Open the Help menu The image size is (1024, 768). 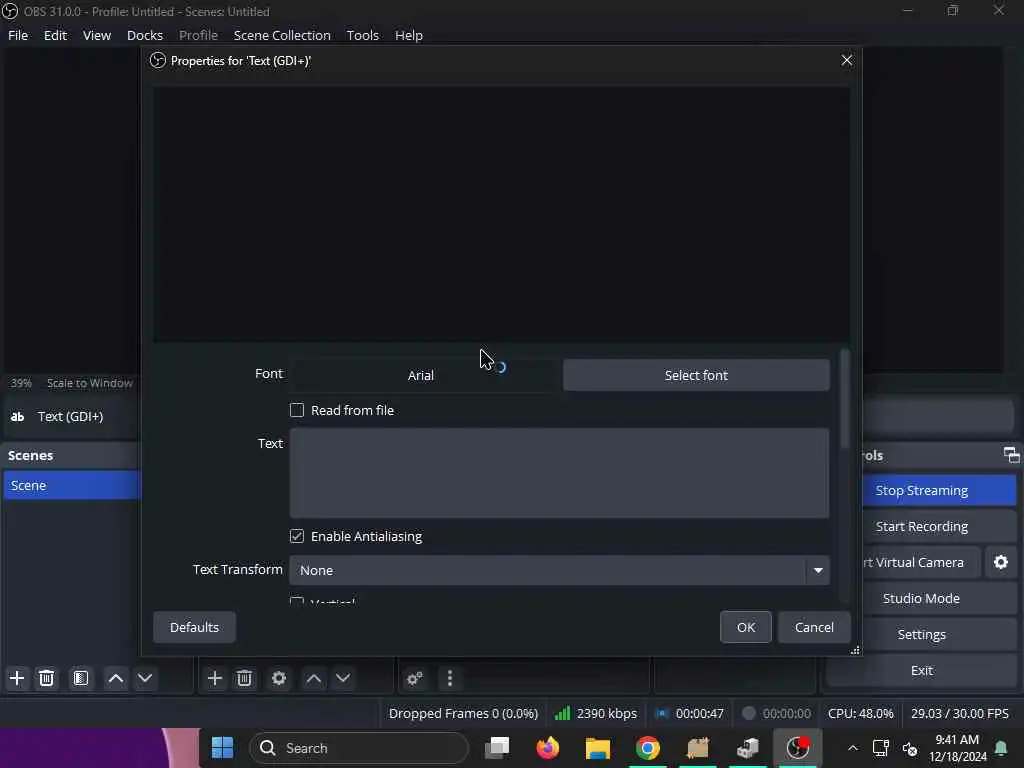(409, 35)
